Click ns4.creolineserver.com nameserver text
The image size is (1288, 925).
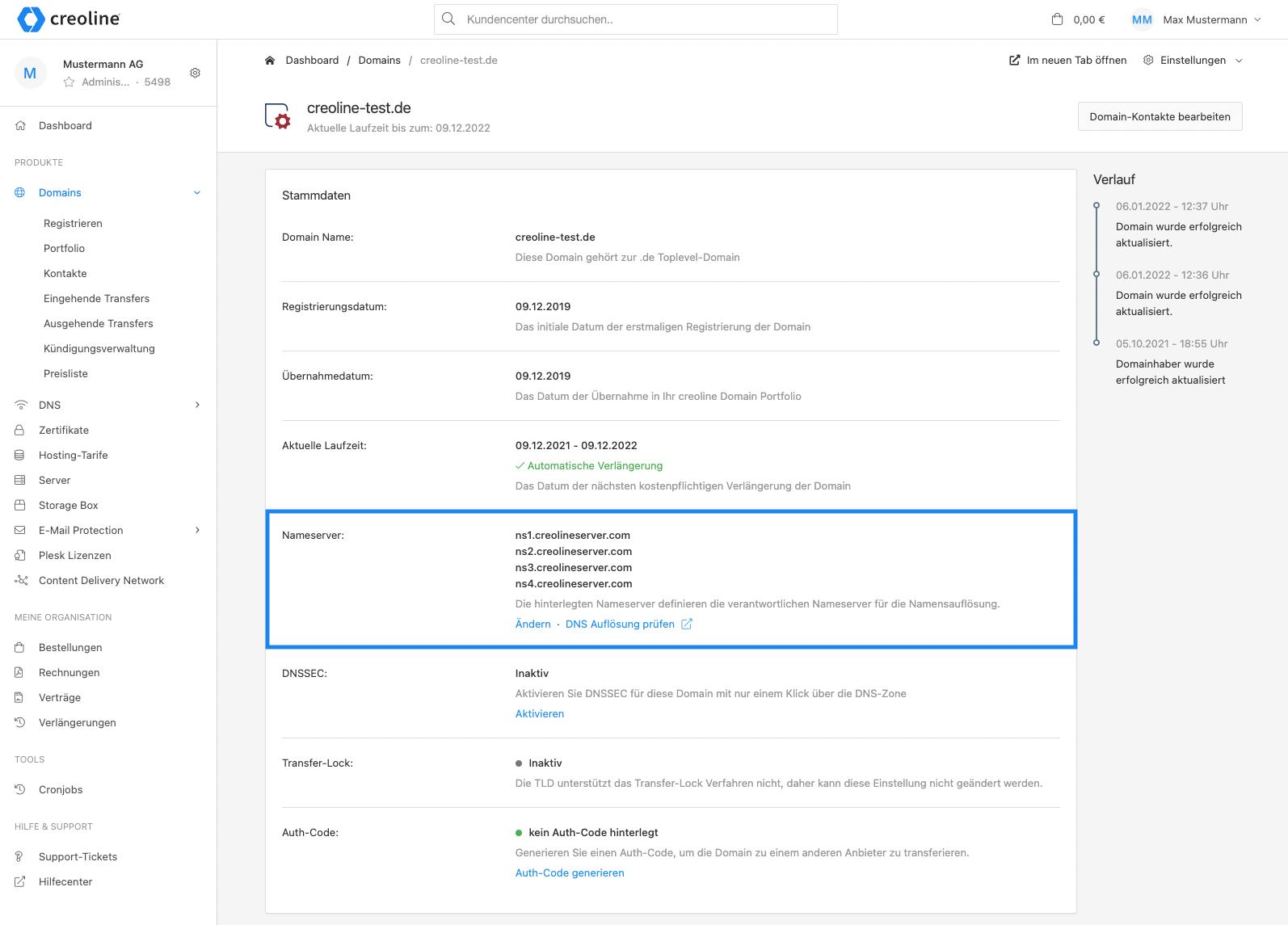574,583
